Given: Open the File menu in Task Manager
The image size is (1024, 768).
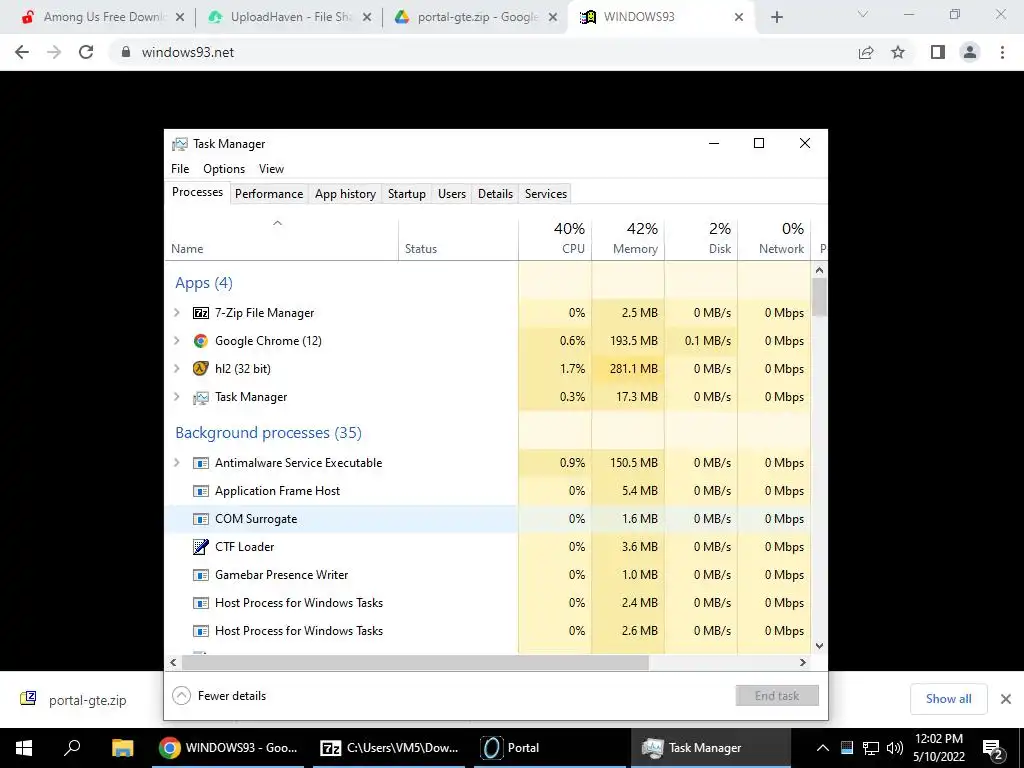Looking at the screenshot, I should 180,168.
